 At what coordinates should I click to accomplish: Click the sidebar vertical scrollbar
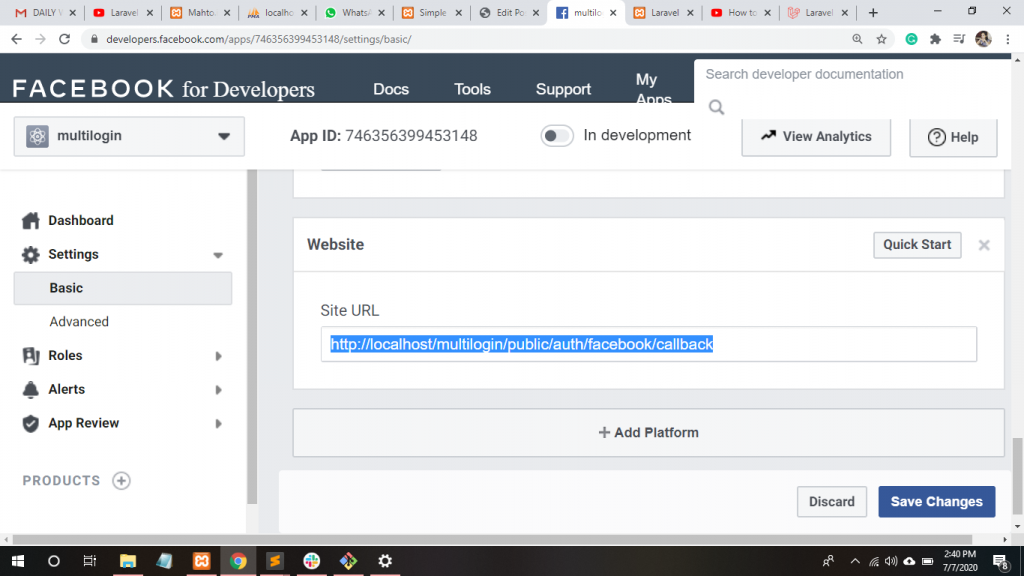tap(252, 336)
